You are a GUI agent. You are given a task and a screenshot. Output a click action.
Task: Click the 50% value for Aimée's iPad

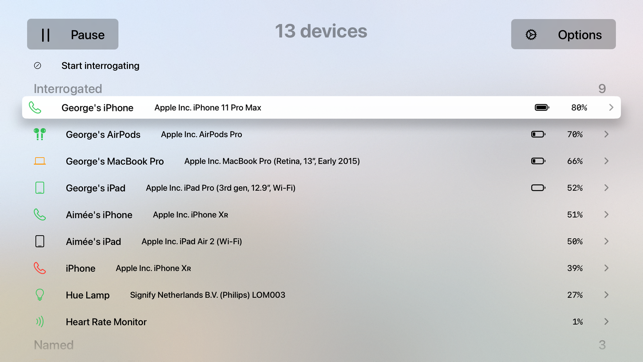point(575,241)
